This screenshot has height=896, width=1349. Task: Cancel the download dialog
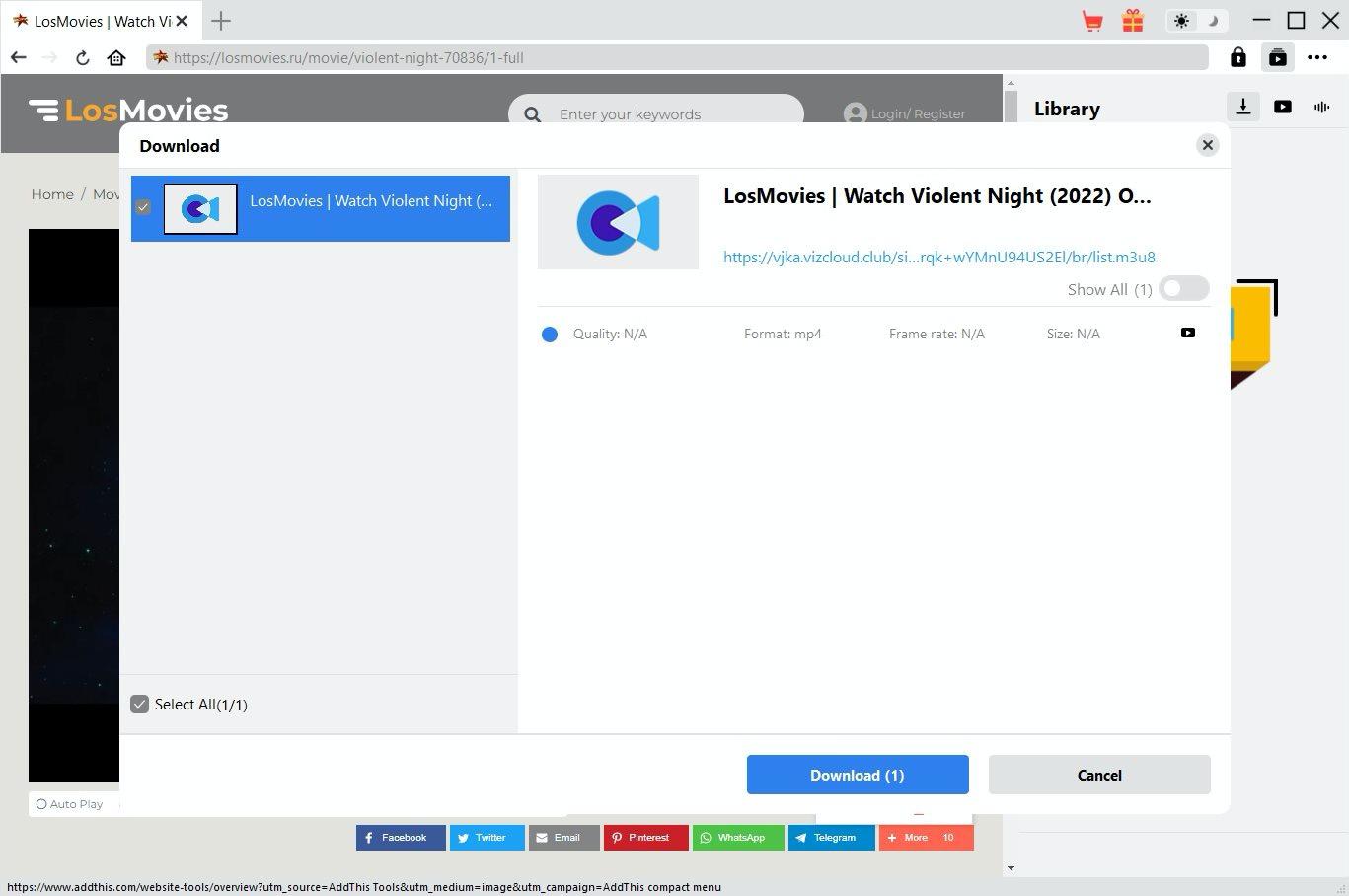tap(1099, 775)
